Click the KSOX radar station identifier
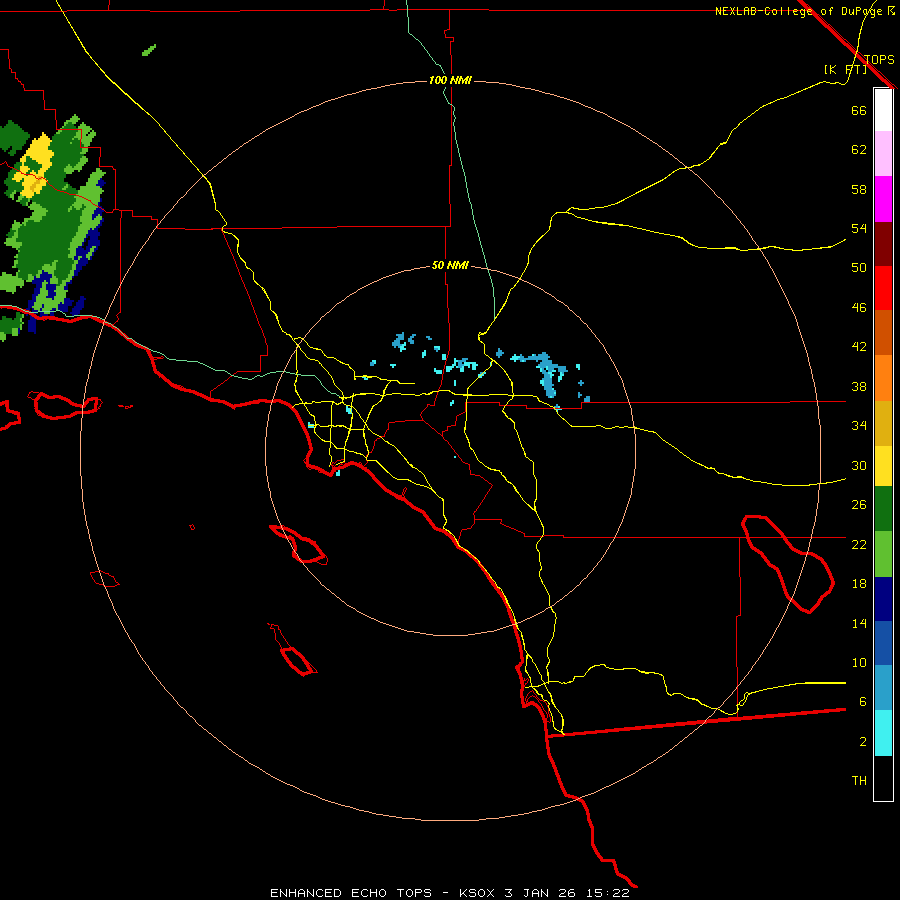Image resolution: width=900 pixels, height=900 pixels. pos(476,893)
